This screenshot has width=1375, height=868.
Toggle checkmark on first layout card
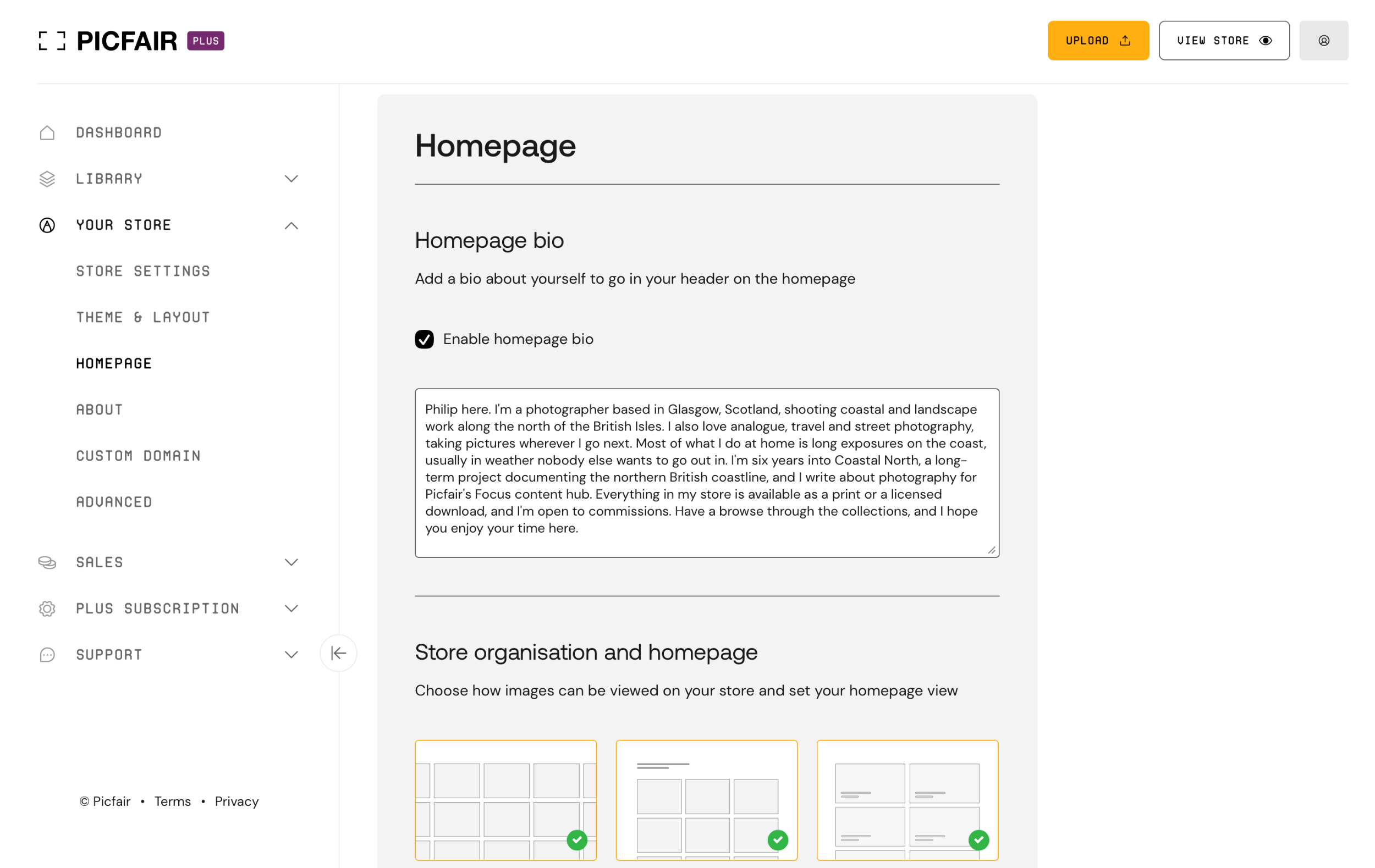pos(577,840)
